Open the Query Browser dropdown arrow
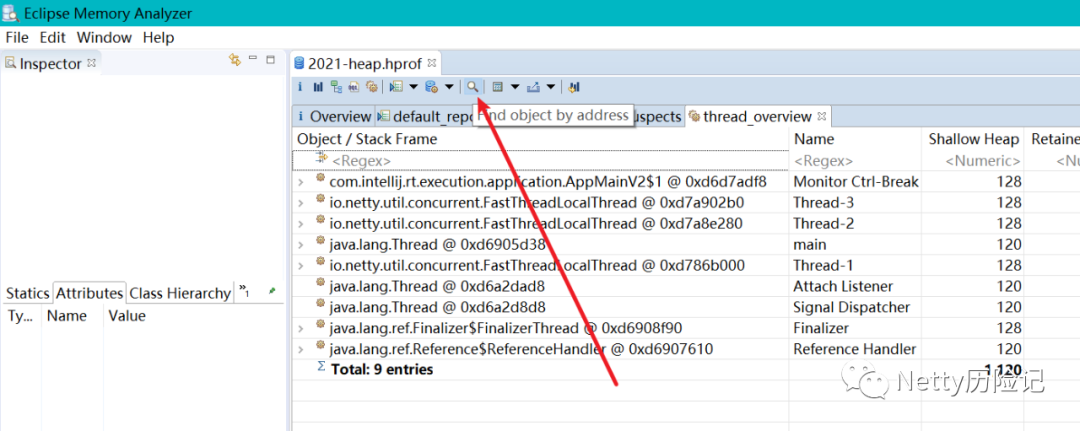 click(x=449, y=87)
